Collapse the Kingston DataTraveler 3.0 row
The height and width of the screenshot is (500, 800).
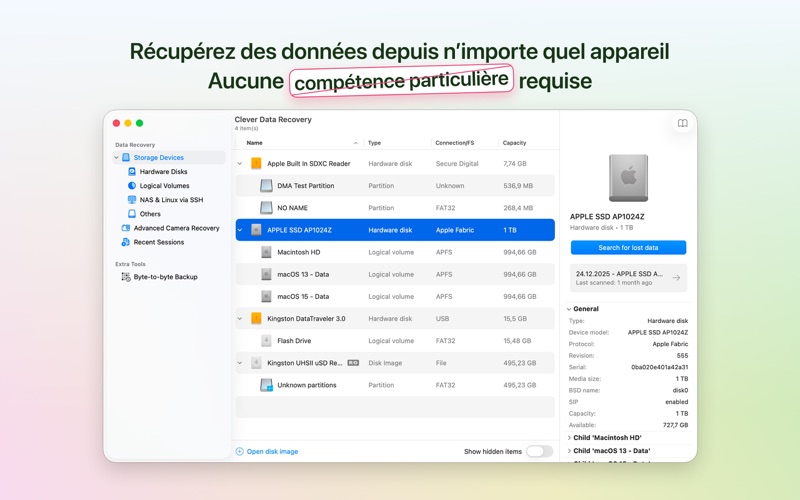[239, 318]
